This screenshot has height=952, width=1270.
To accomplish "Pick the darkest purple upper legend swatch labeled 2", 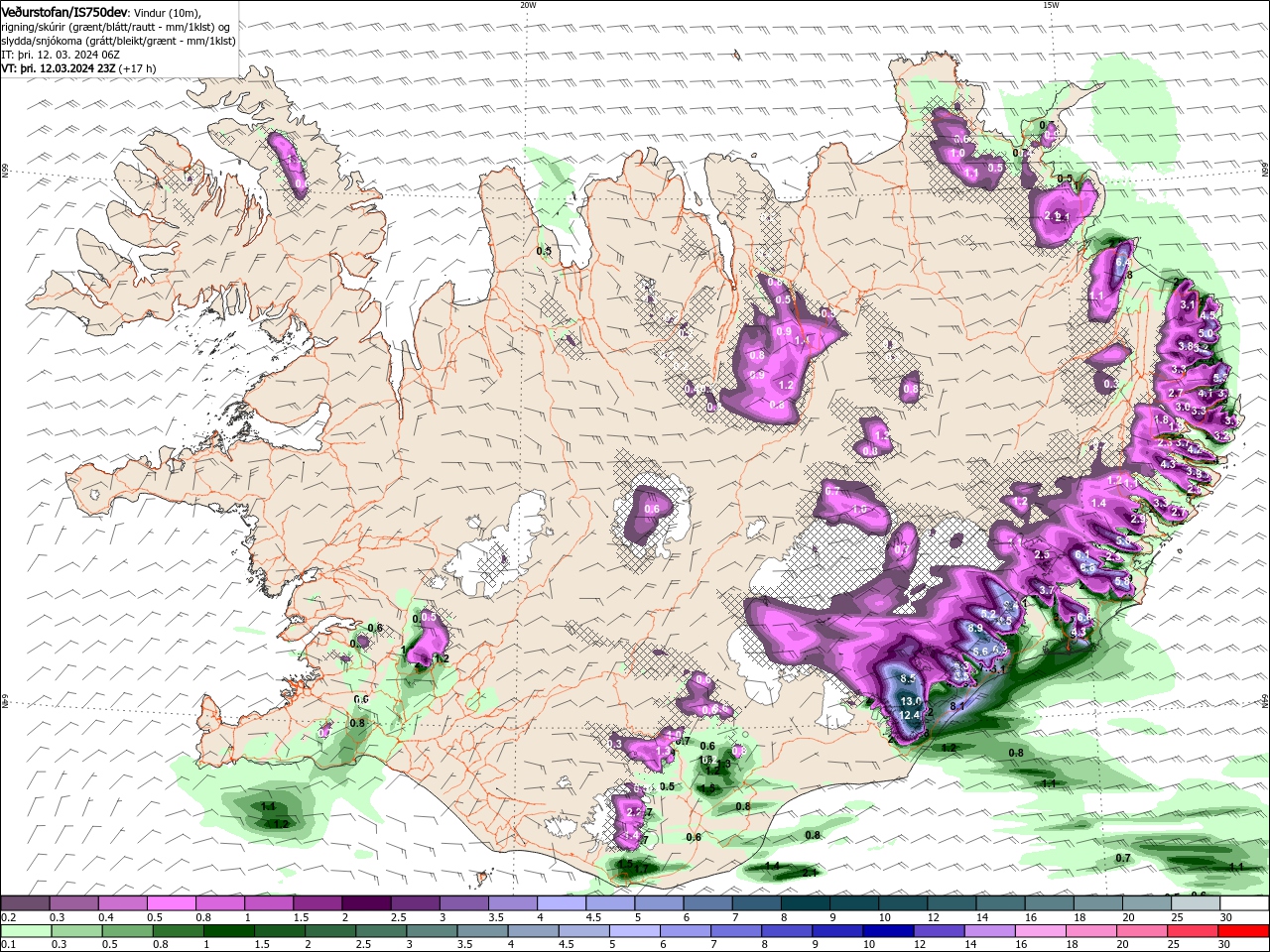I will [x=366, y=902].
